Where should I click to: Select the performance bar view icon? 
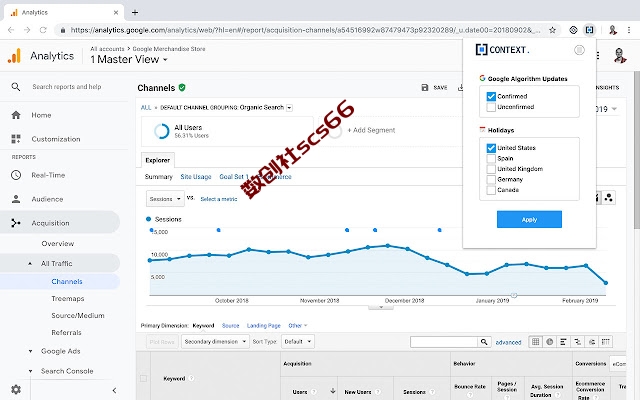564,342
